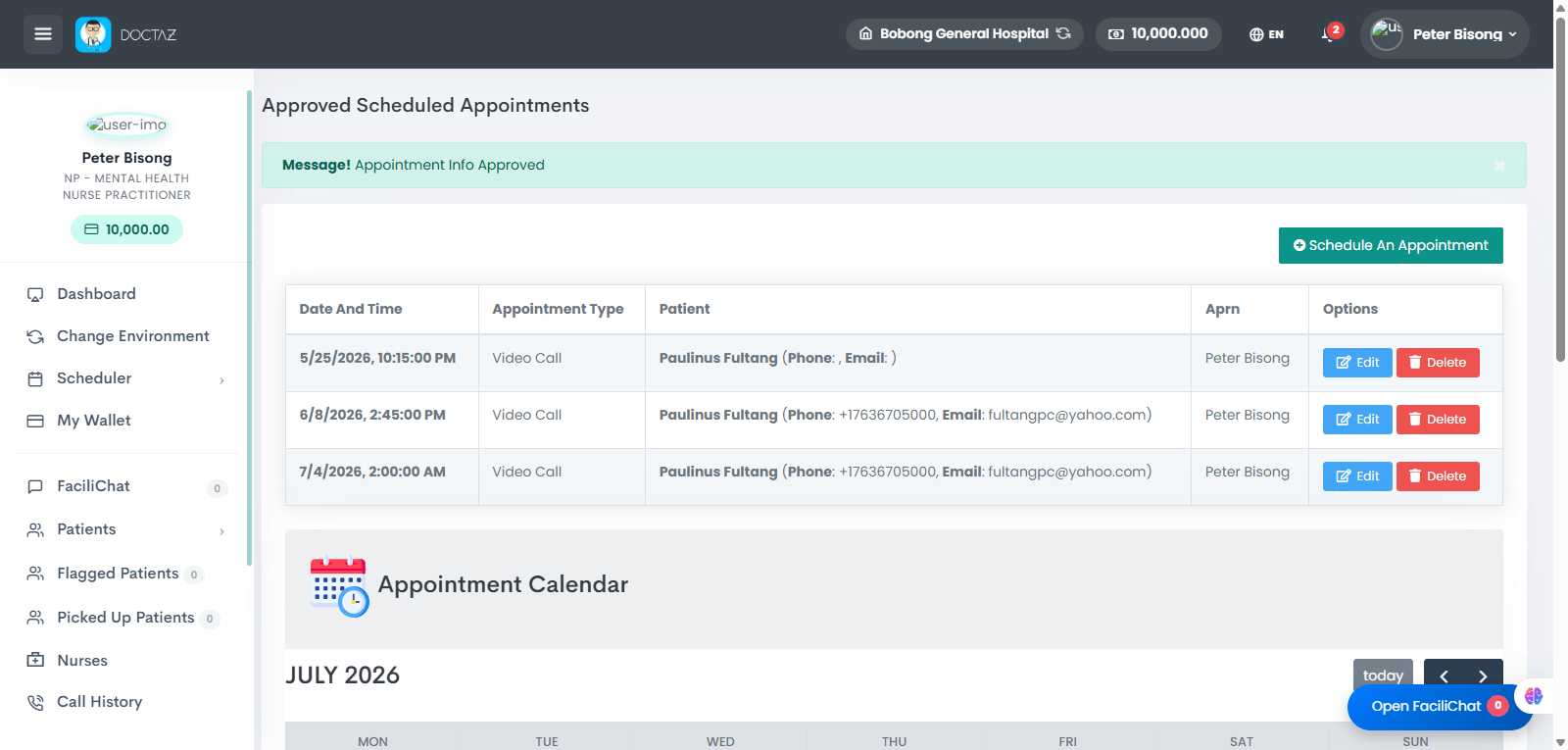Open Dashboard from sidebar
This screenshot has width=1568, height=750.
[x=96, y=294]
